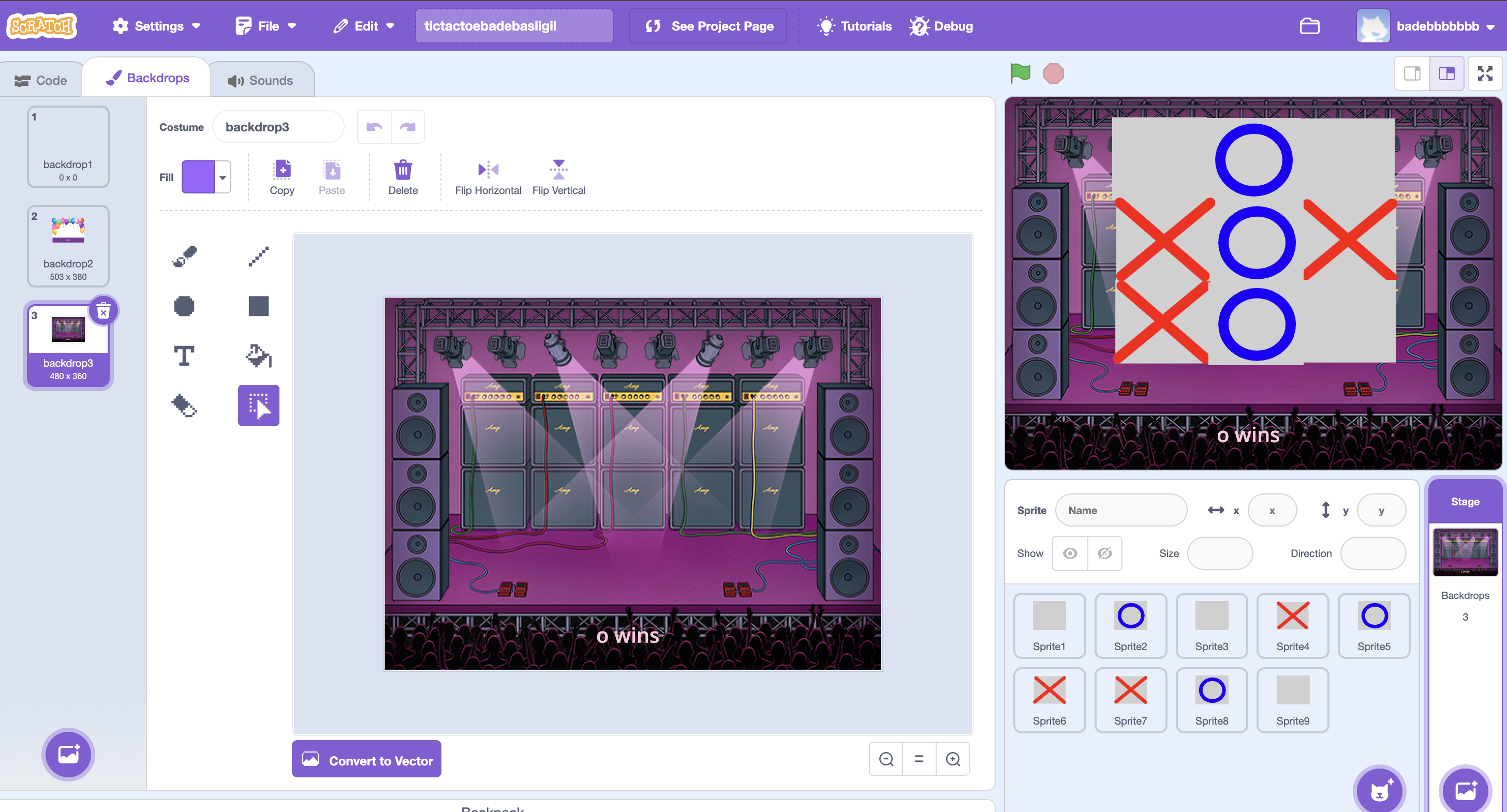Open the File dropdown menu
Image resolution: width=1507 pixels, height=812 pixels.
coord(266,26)
